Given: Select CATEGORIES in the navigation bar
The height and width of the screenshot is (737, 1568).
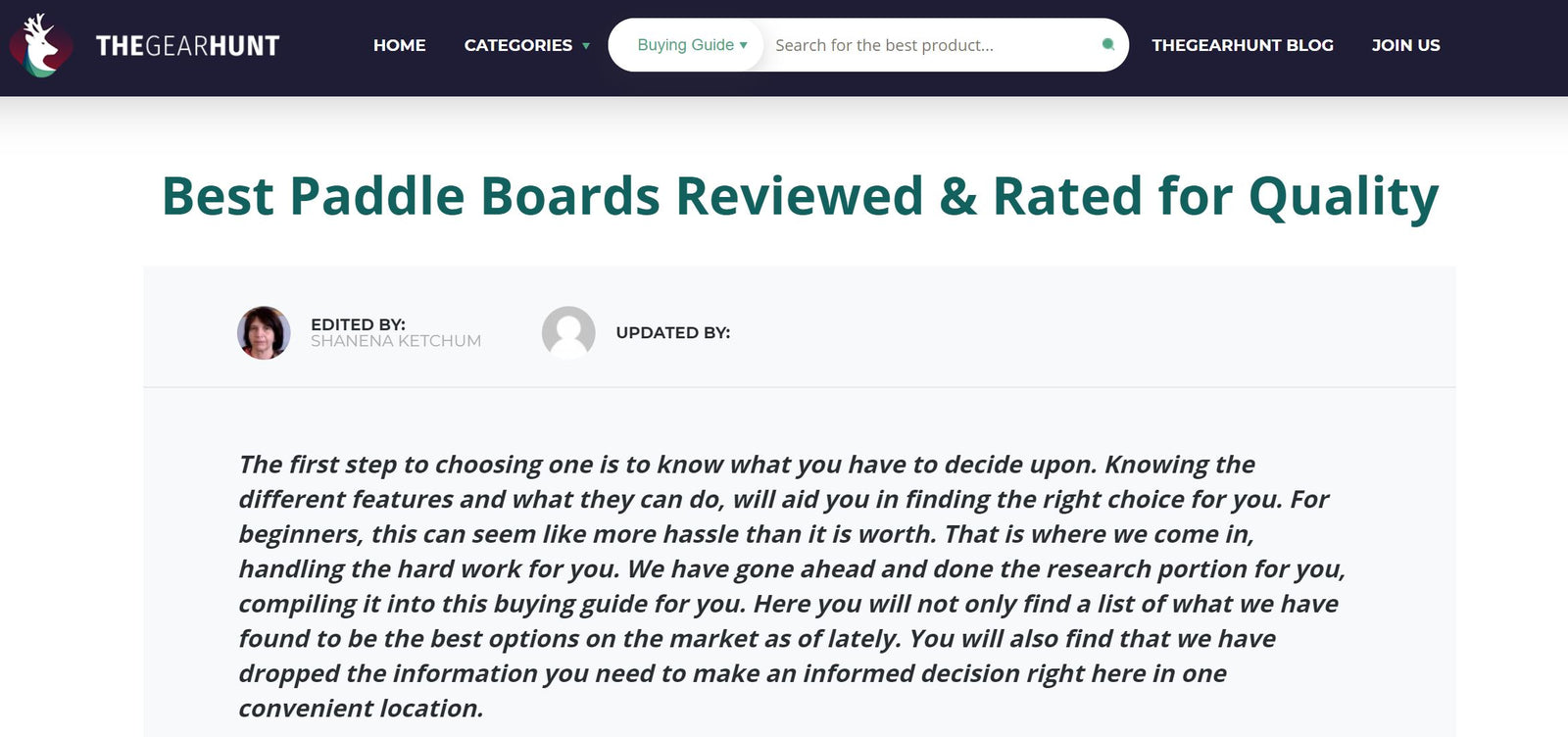Looking at the screenshot, I should point(518,45).
